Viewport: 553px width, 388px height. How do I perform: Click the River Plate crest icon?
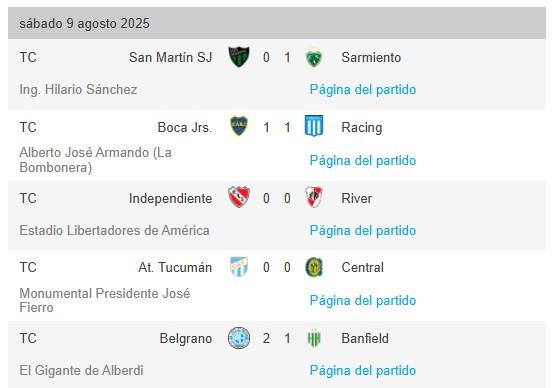[314, 197]
